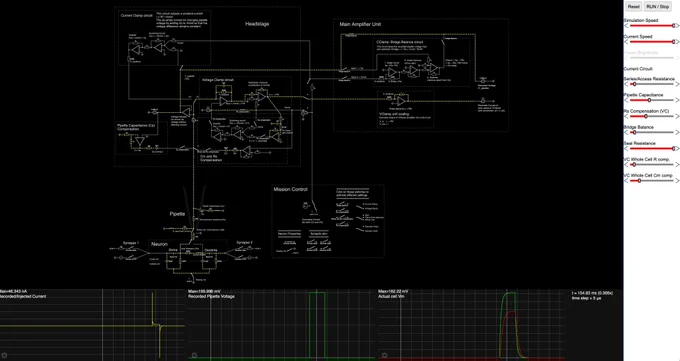Click the Recorded Current output terminal
Screen dimensions: 680x361
pos(484,101)
